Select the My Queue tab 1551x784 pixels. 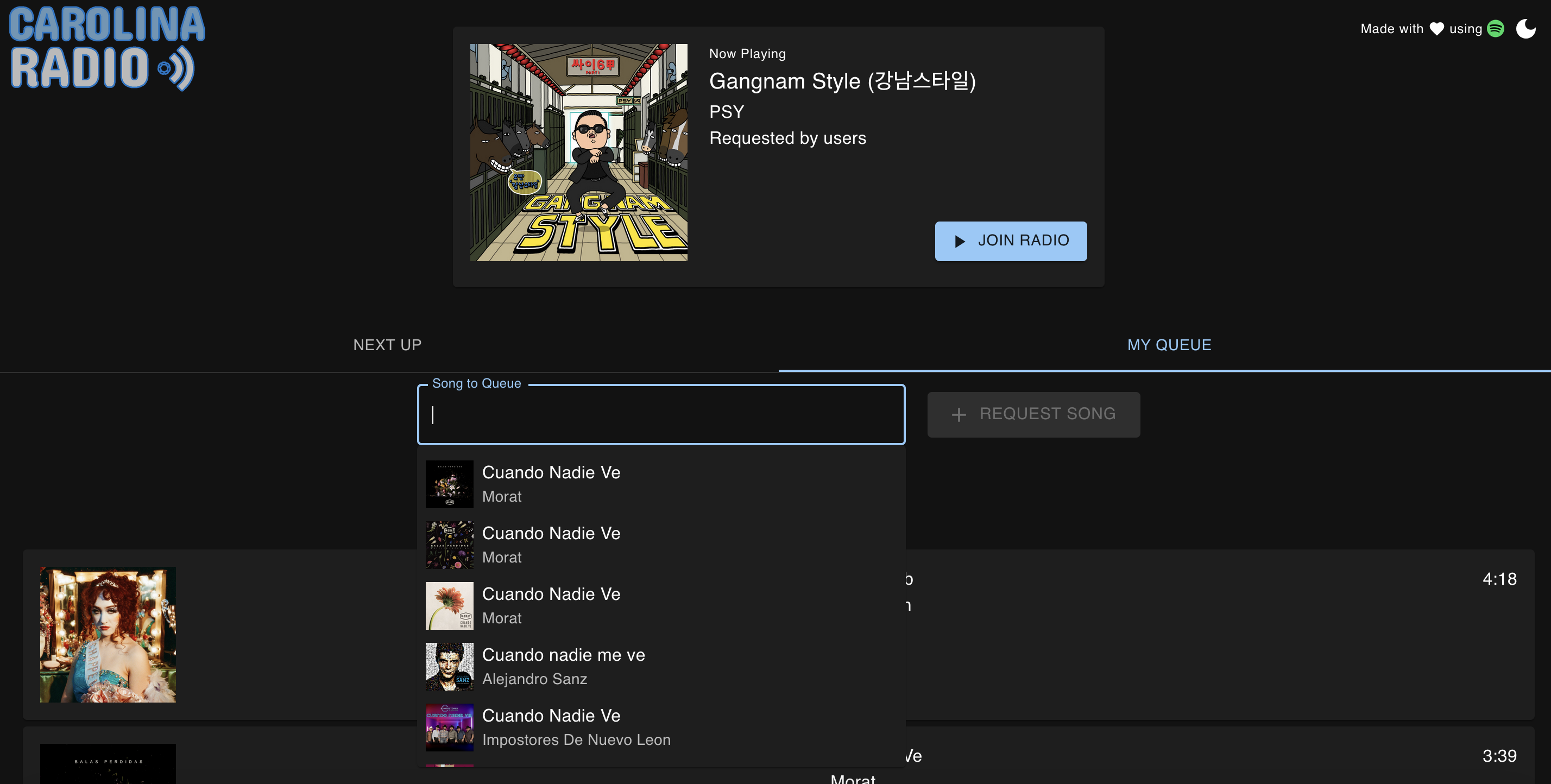coord(1169,344)
